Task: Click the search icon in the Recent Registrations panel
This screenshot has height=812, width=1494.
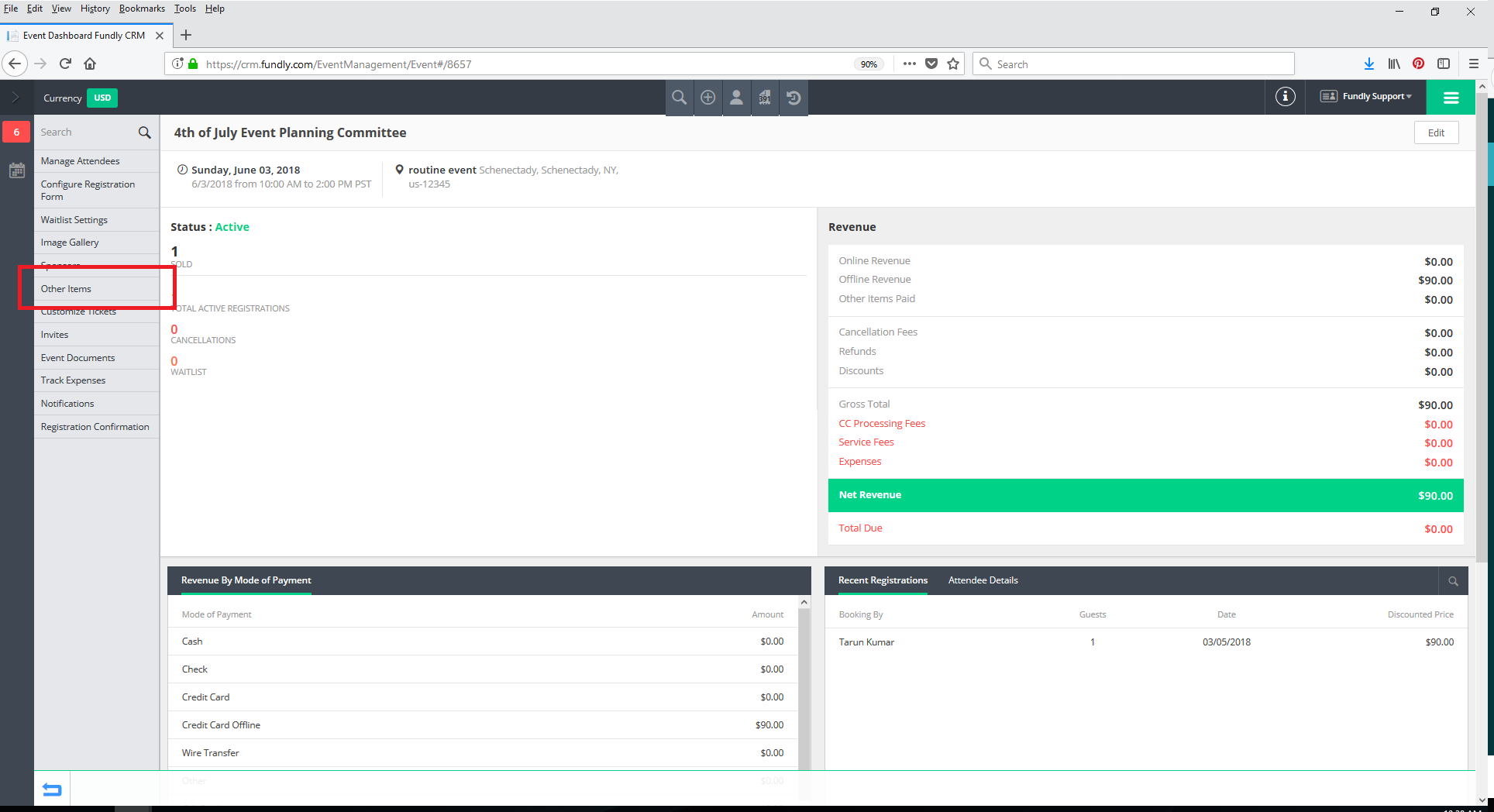Action: [1453, 581]
